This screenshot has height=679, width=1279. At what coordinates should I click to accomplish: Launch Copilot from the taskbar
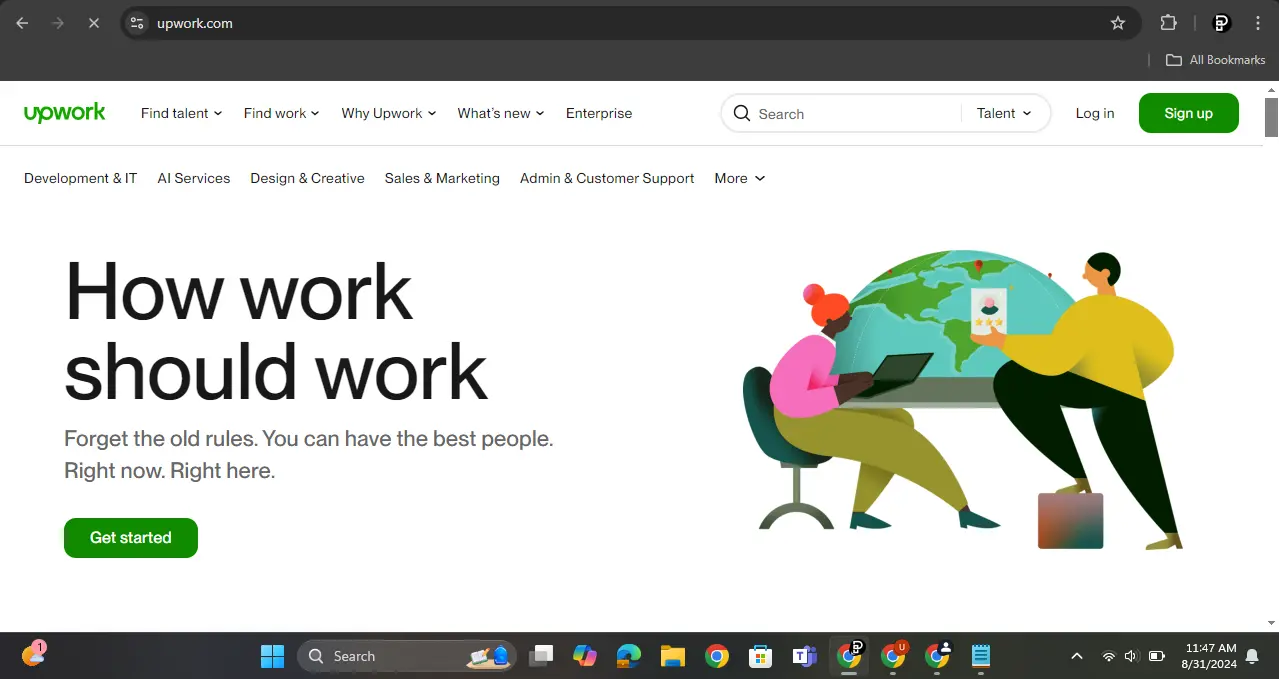coord(585,656)
